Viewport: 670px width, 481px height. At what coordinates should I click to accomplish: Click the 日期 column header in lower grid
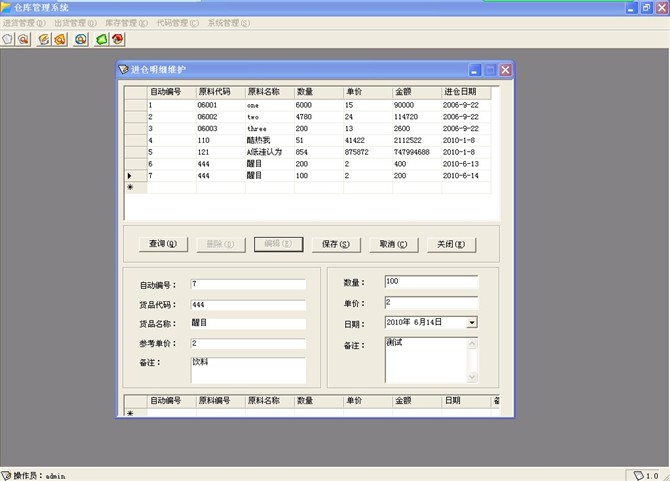466,401
